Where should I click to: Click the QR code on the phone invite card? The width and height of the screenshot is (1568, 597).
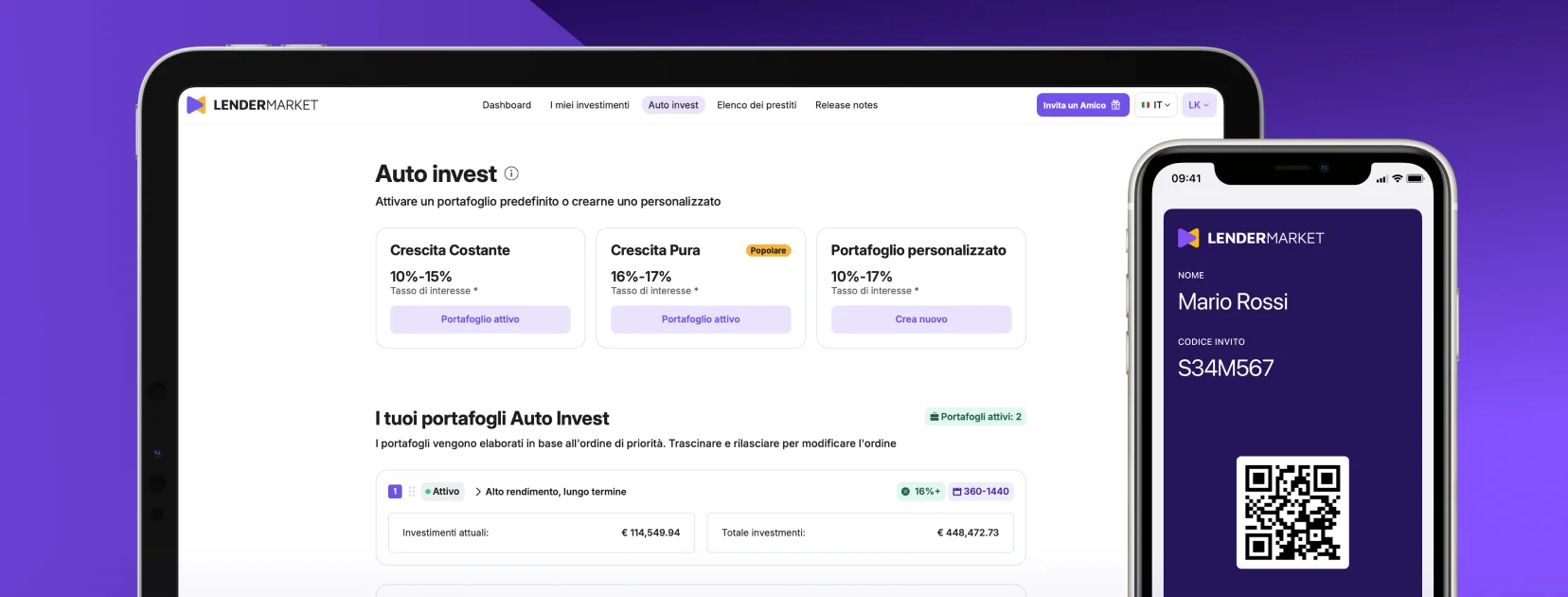[1292, 513]
